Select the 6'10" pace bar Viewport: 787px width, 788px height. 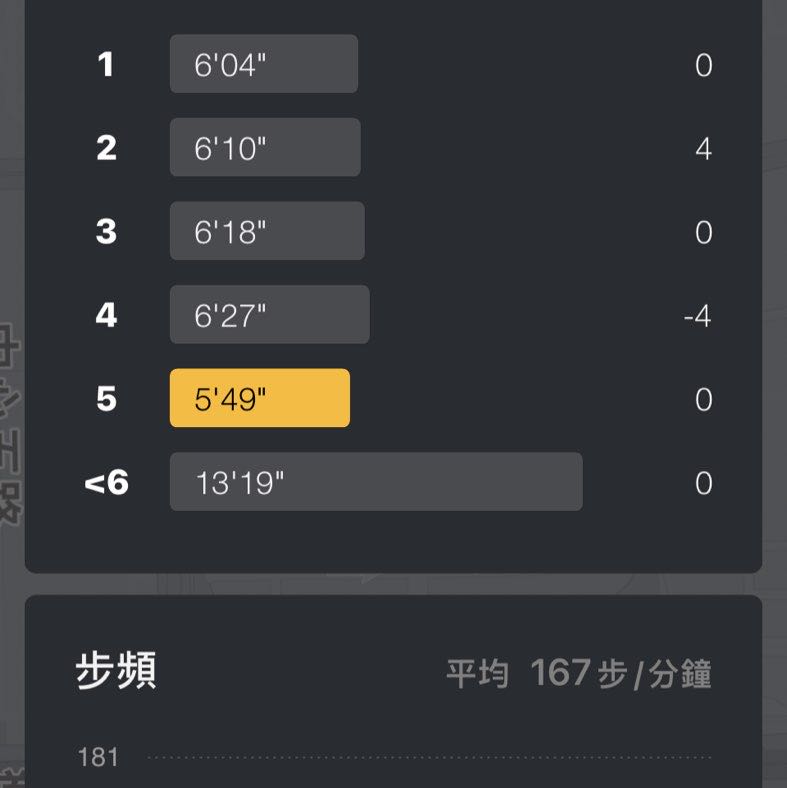pos(265,148)
